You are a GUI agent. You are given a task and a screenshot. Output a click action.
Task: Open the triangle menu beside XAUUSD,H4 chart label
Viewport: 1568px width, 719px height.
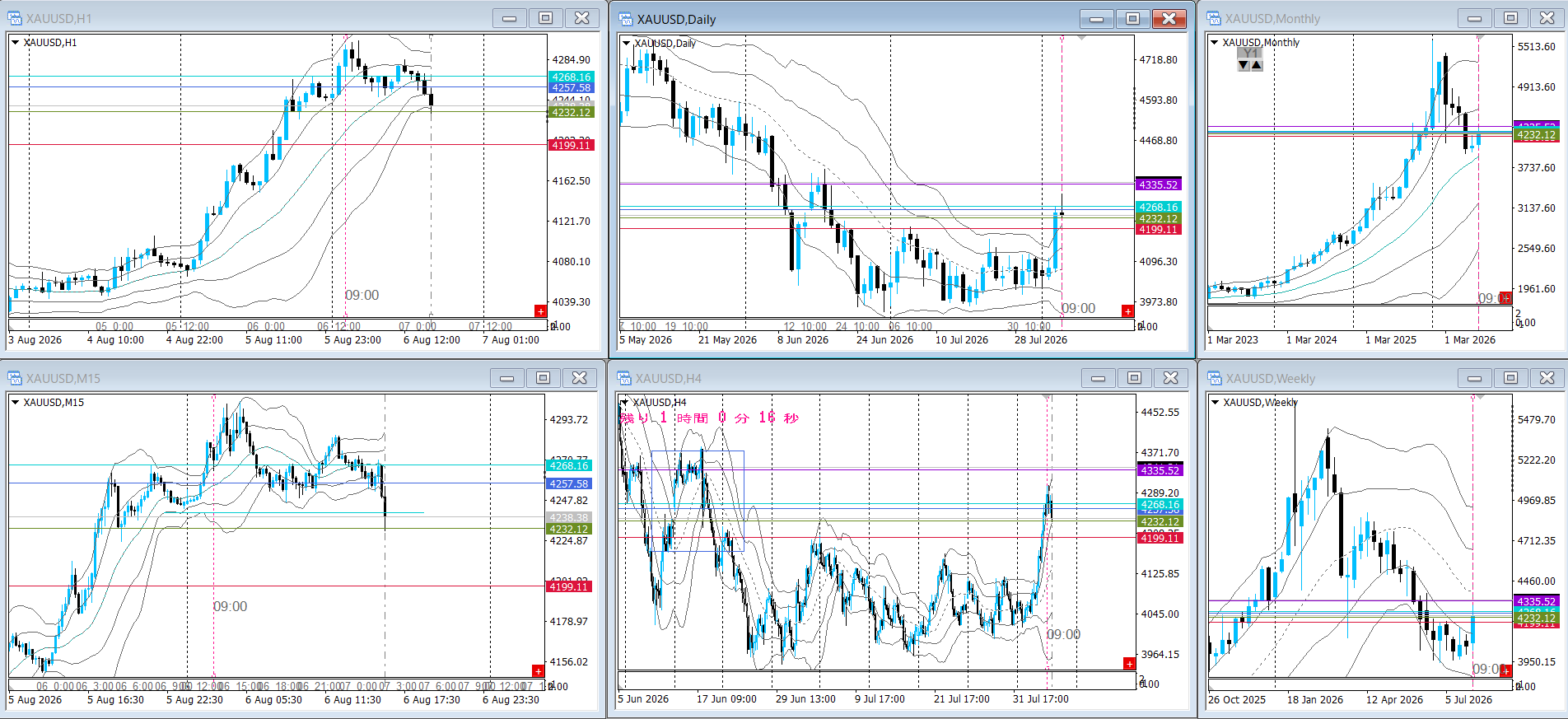[x=624, y=402]
